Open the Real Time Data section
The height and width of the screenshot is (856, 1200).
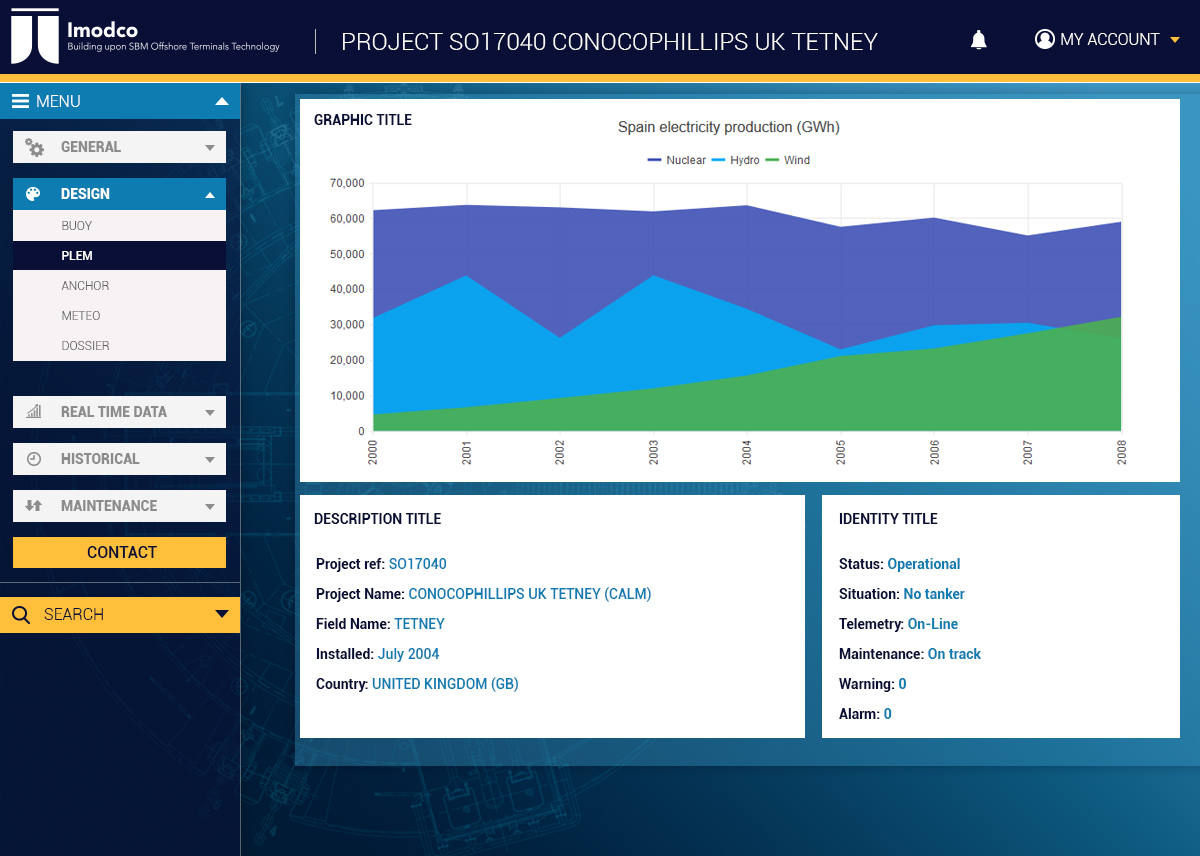[x=119, y=412]
